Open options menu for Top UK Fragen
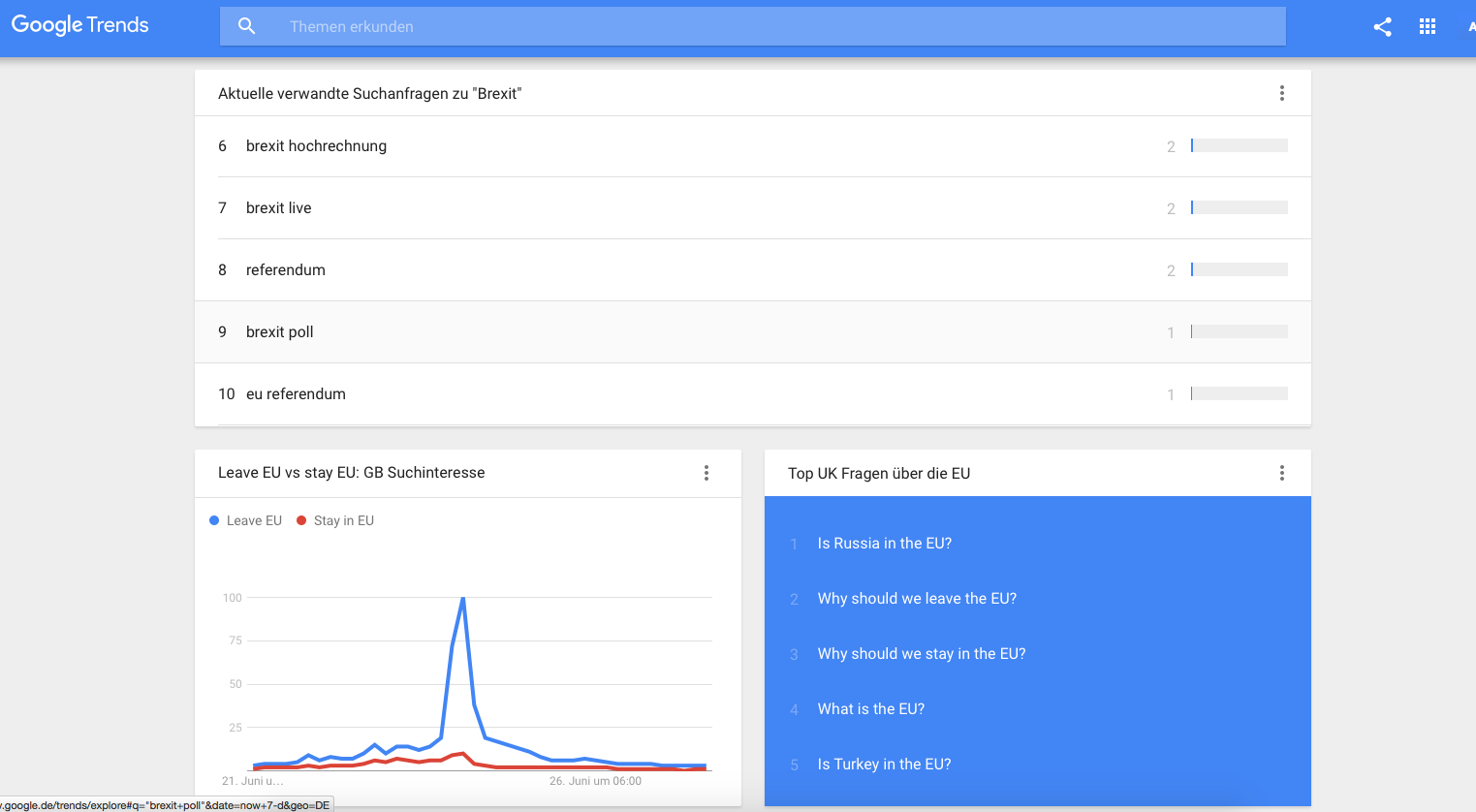This screenshot has width=1476, height=812. tap(1281, 473)
